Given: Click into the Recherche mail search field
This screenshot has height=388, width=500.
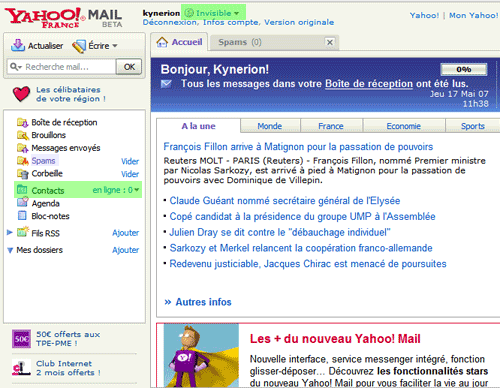Looking at the screenshot, I should (x=61, y=67).
